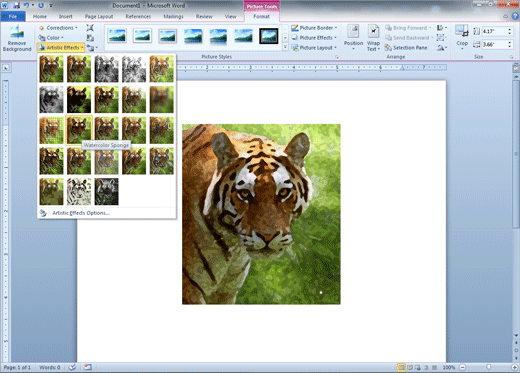This screenshot has width=520, height=373.
Task: Switch to the Home tab
Action: [40, 16]
